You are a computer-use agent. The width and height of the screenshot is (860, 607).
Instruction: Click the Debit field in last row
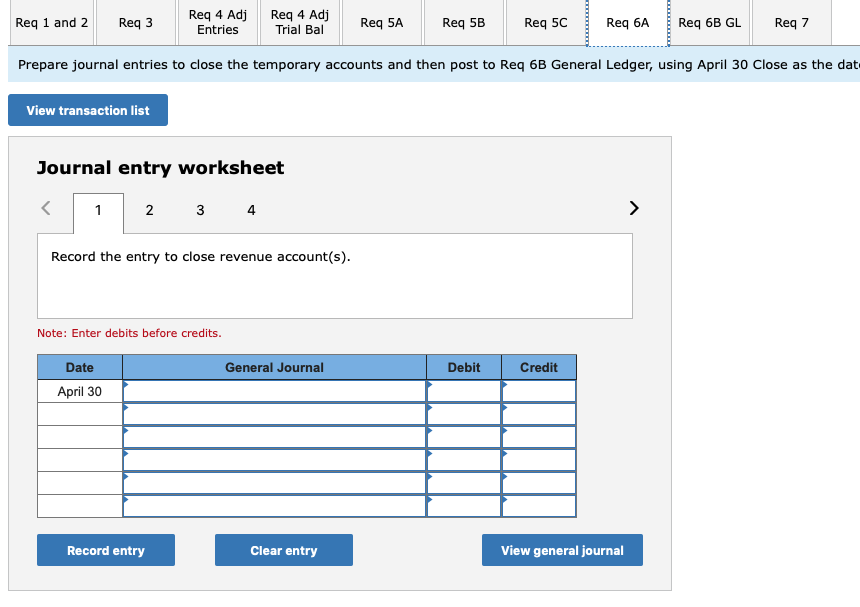(x=464, y=506)
